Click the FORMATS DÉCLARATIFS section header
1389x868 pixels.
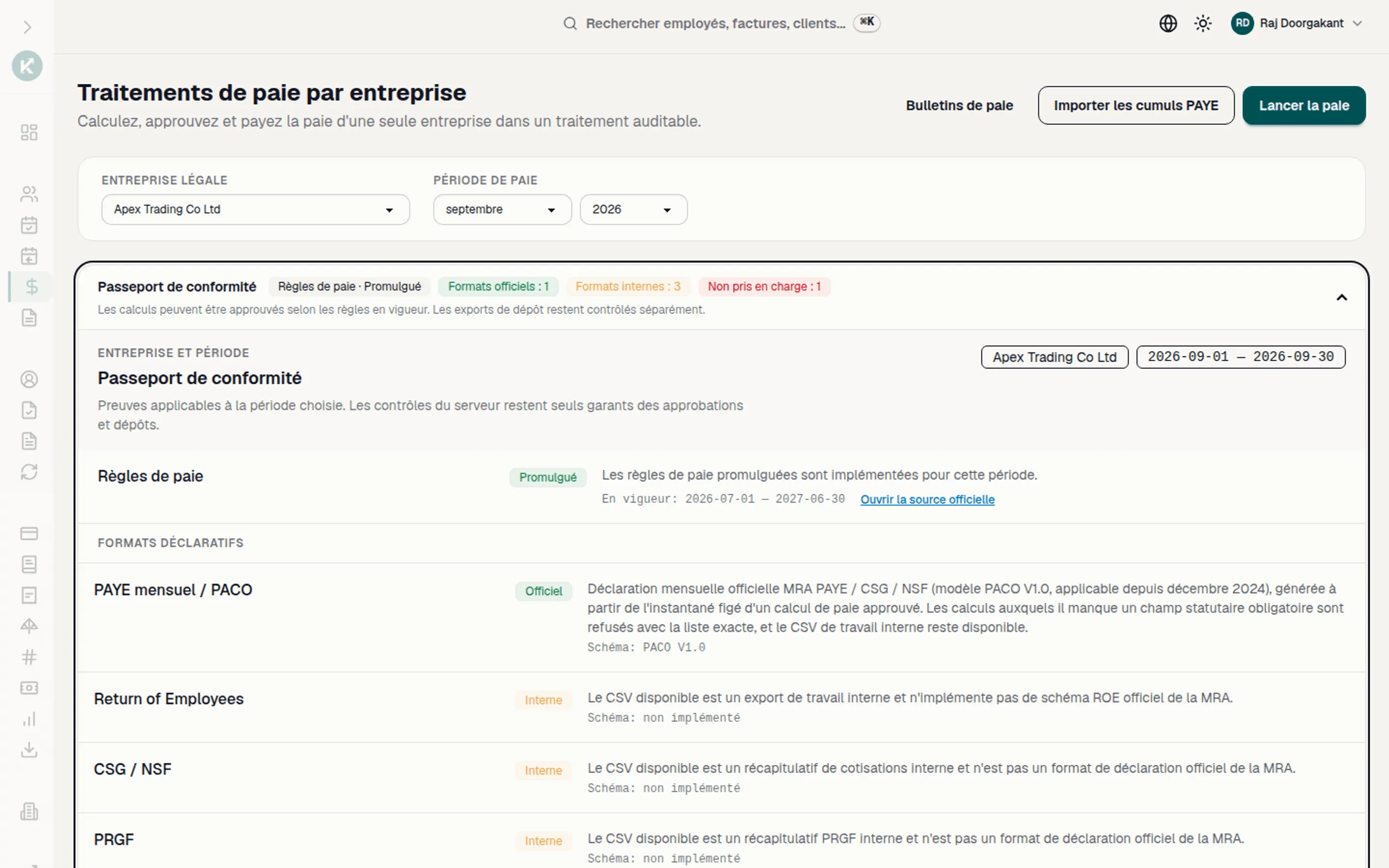[x=170, y=543]
